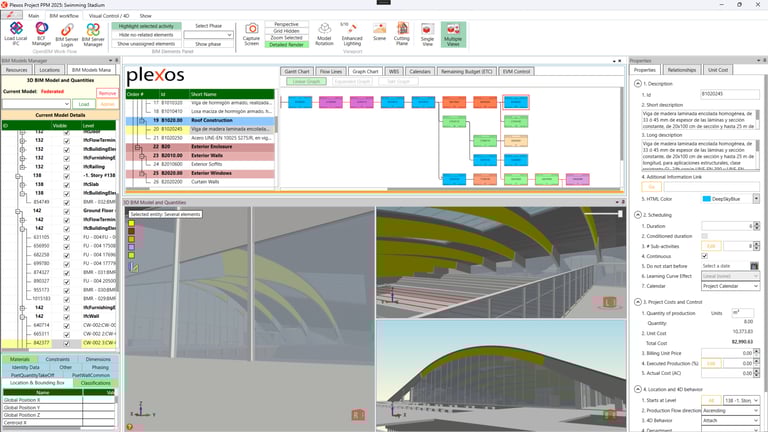The width and height of the screenshot is (768, 432).
Task: Click the Load button
Action: point(84,104)
